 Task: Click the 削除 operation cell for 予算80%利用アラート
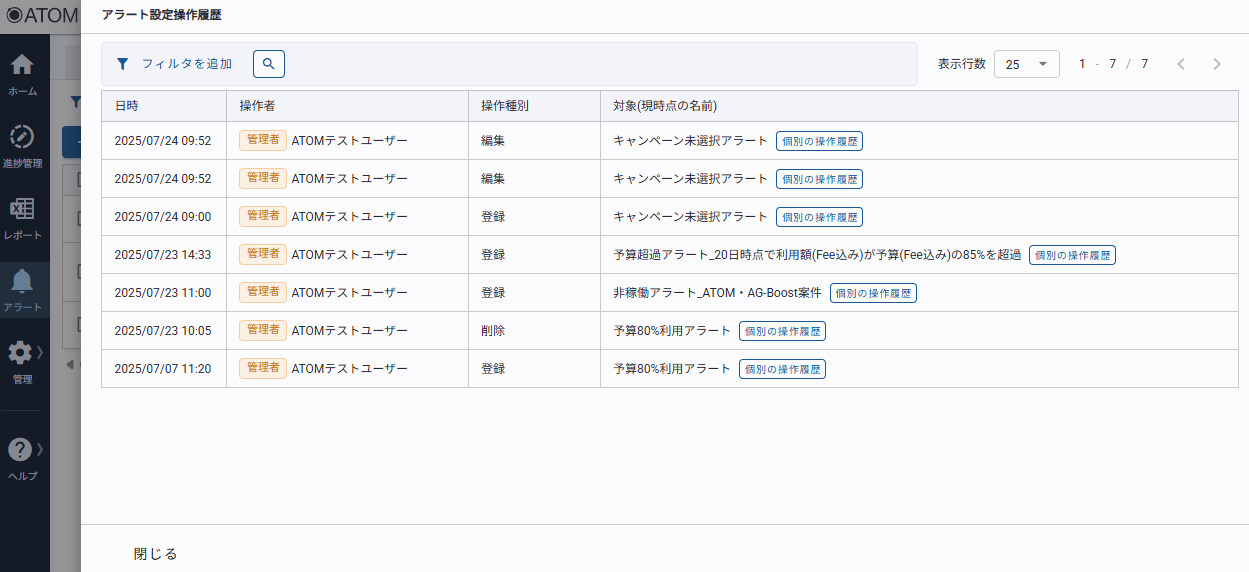[493, 331]
